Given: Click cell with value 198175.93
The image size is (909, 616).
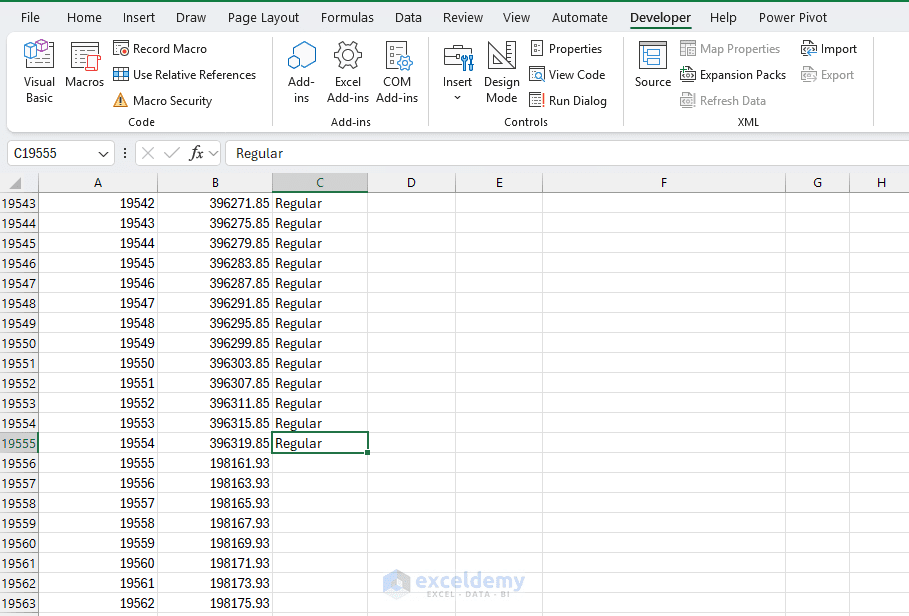Looking at the screenshot, I should point(215,603).
